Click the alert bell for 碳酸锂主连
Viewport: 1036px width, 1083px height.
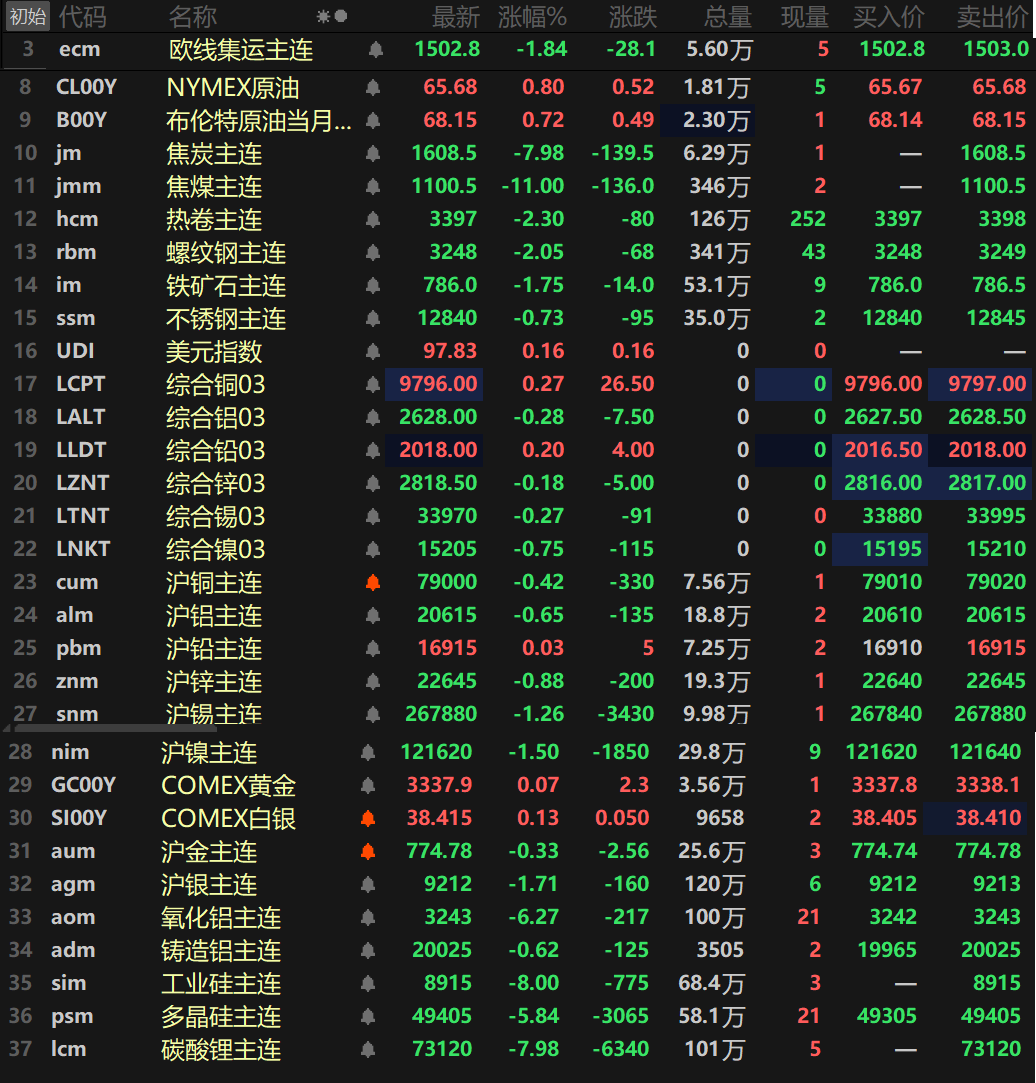pyautogui.click(x=368, y=1050)
